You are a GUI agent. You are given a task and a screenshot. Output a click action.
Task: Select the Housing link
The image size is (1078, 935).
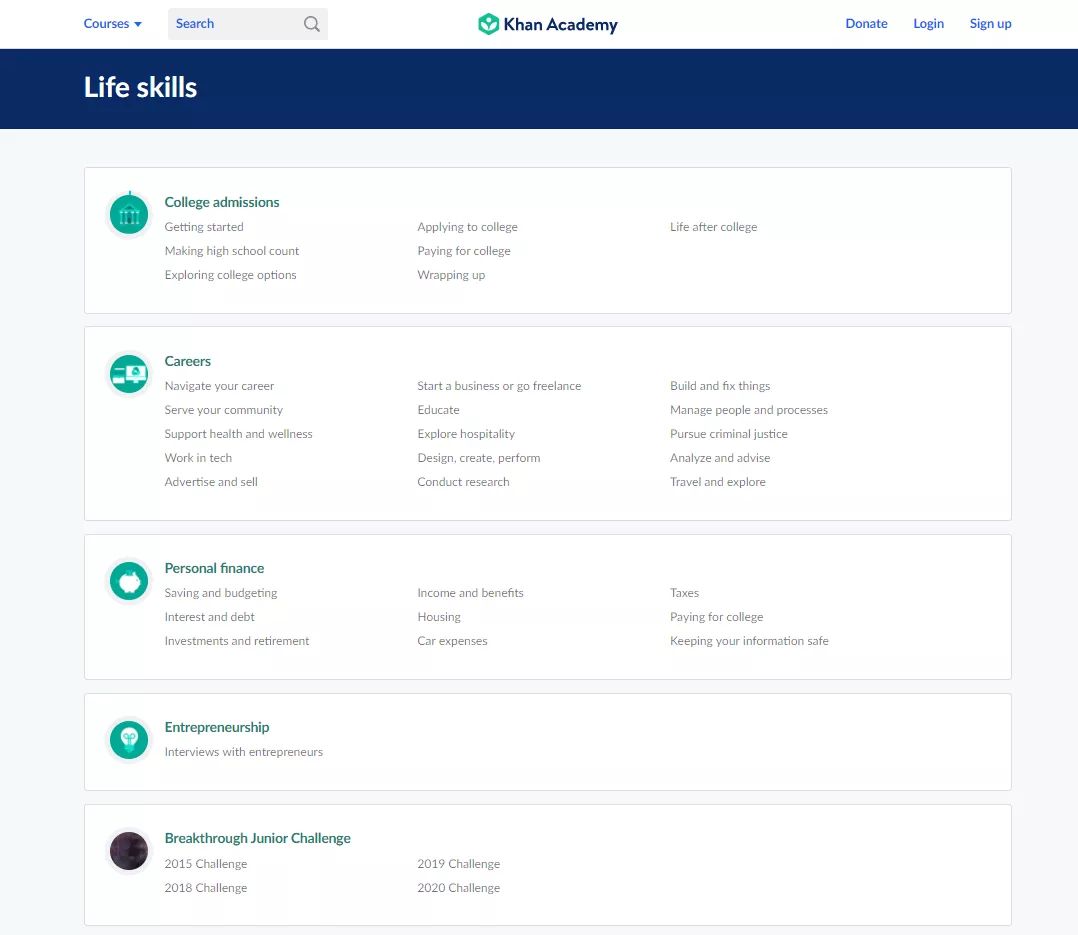click(439, 617)
